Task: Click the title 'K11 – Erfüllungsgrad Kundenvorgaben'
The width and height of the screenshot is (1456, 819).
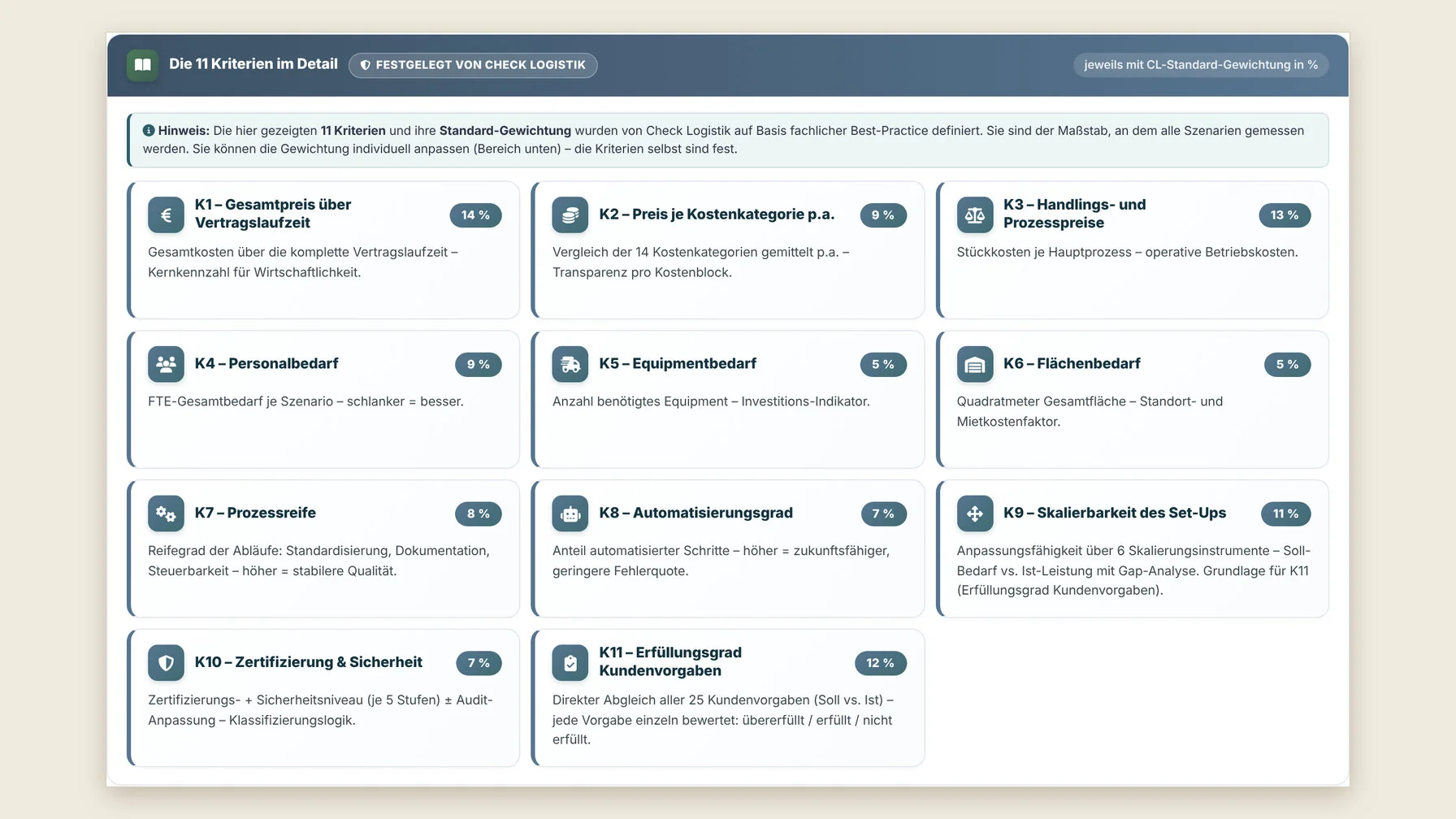Action: click(670, 661)
